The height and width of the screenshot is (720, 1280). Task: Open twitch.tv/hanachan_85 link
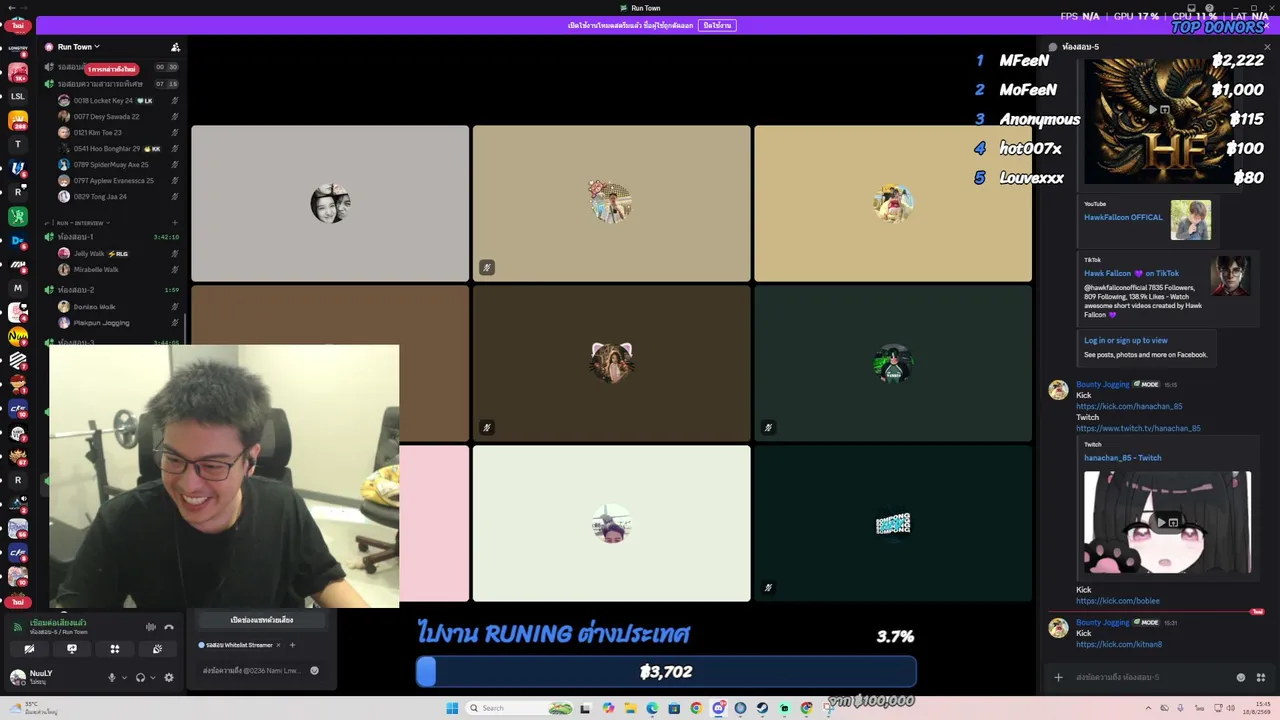(x=1138, y=428)
